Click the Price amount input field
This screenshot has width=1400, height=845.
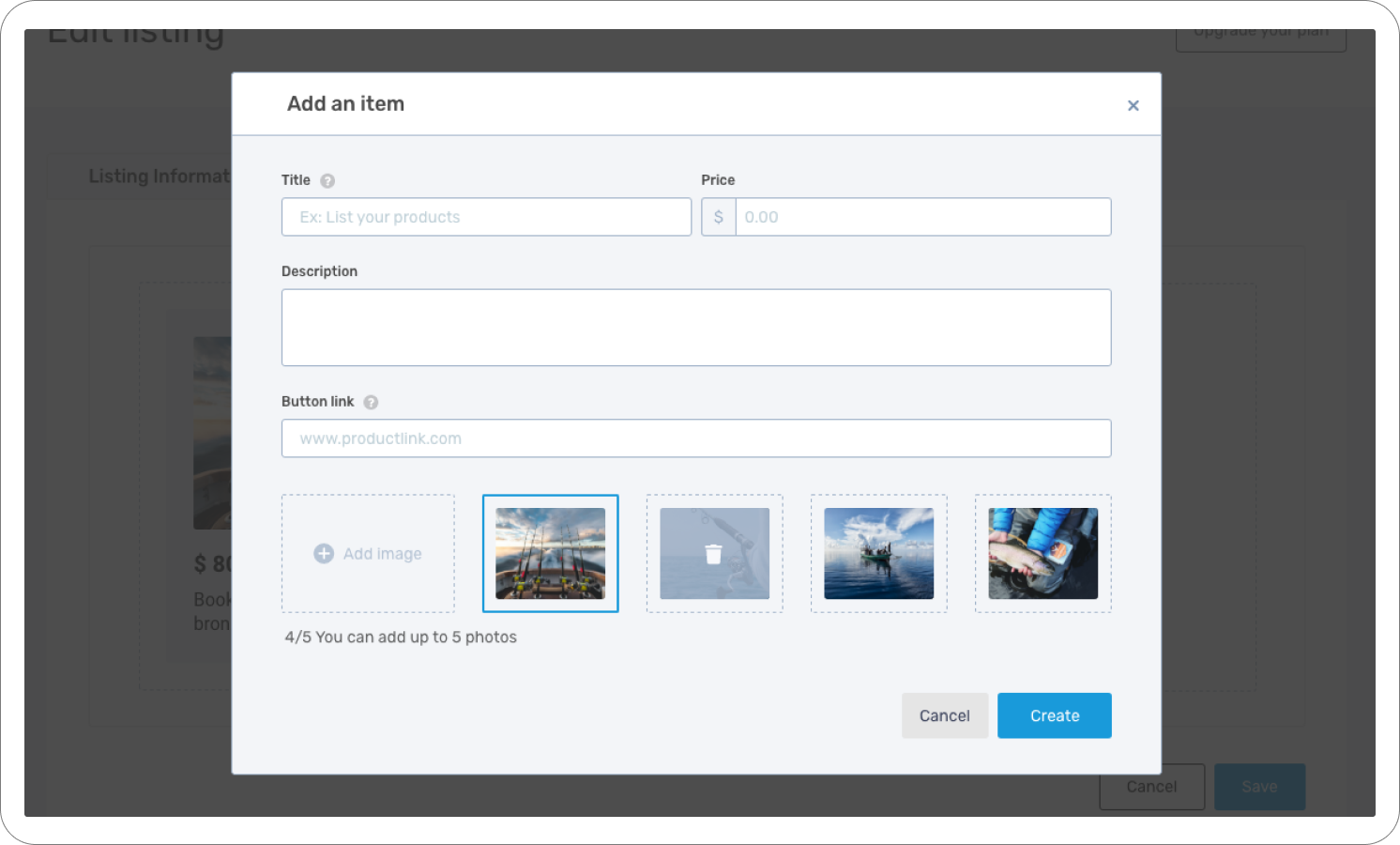tap(922, 216)
